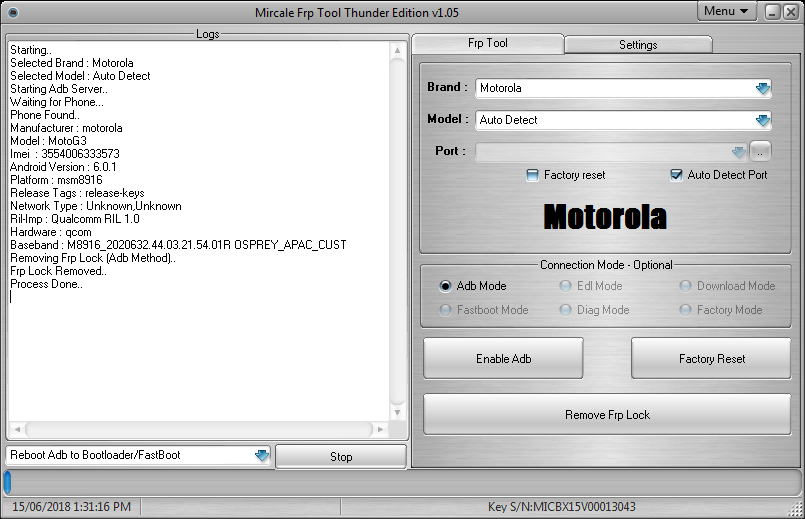This screenshot has height=519, width=805.
Task: Click the Enable Adb button
Action: pos(503,358)
